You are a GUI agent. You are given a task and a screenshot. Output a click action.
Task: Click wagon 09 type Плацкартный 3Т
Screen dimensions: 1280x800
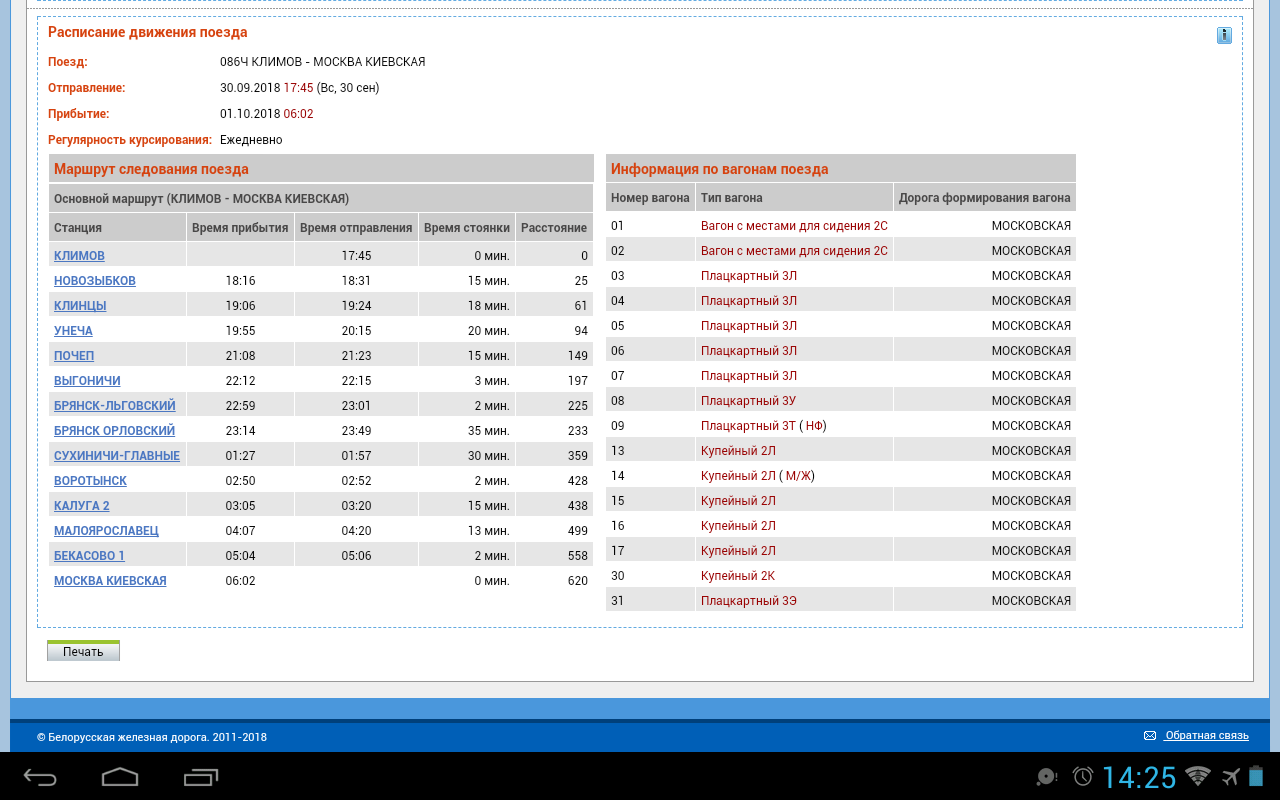748,426
